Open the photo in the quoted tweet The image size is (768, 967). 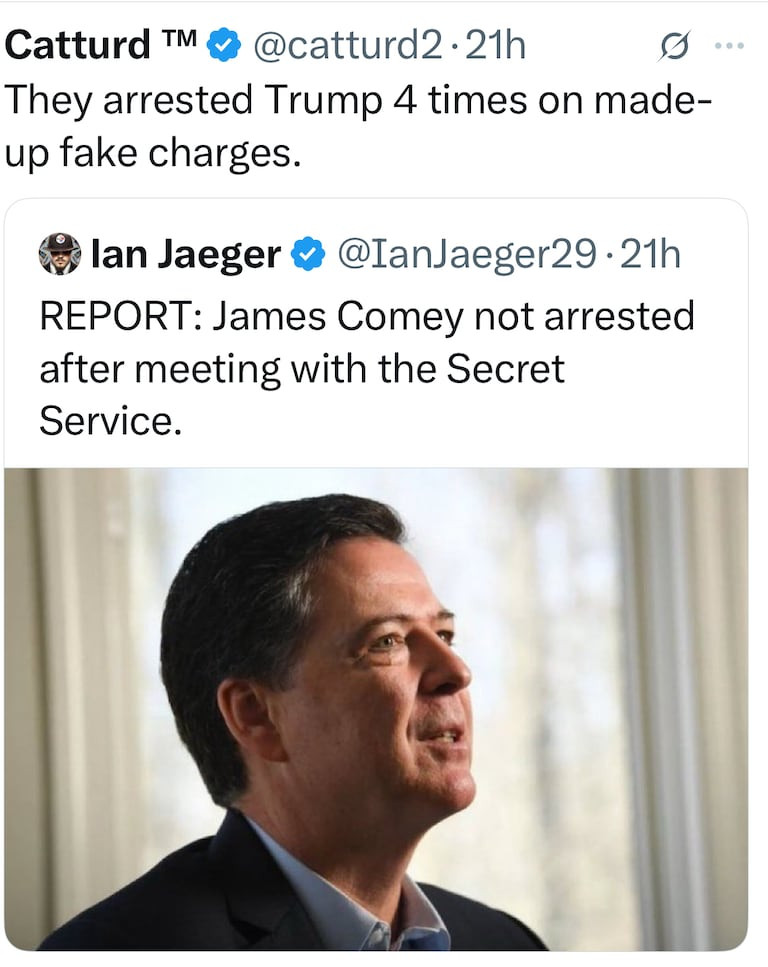click(x=376, y=708)
